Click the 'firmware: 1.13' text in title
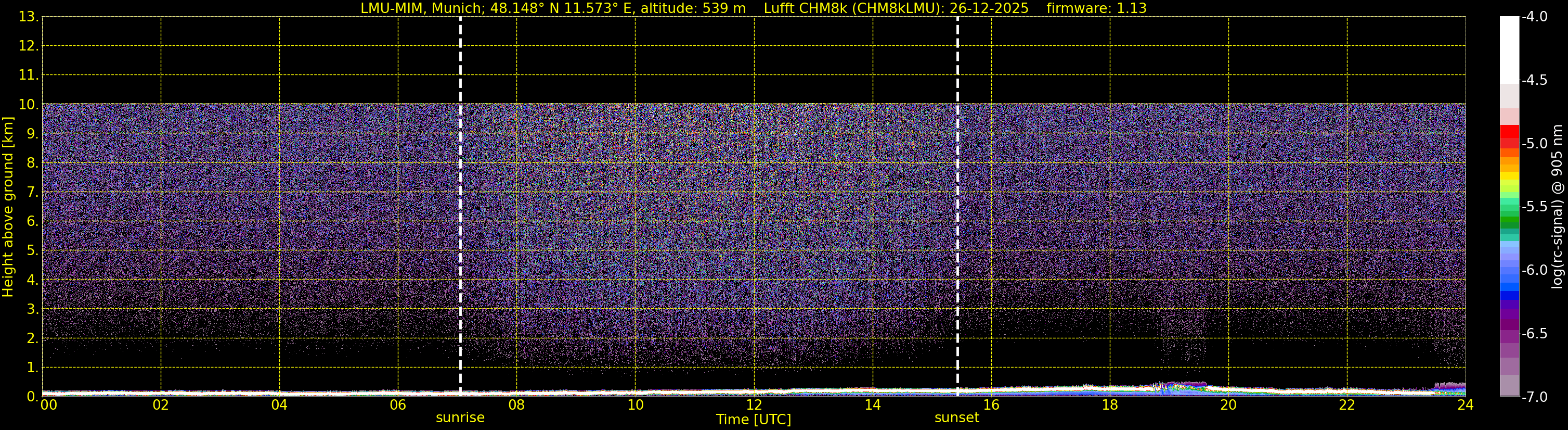This screenshot has height=430, width=1568. point(1096,8)
